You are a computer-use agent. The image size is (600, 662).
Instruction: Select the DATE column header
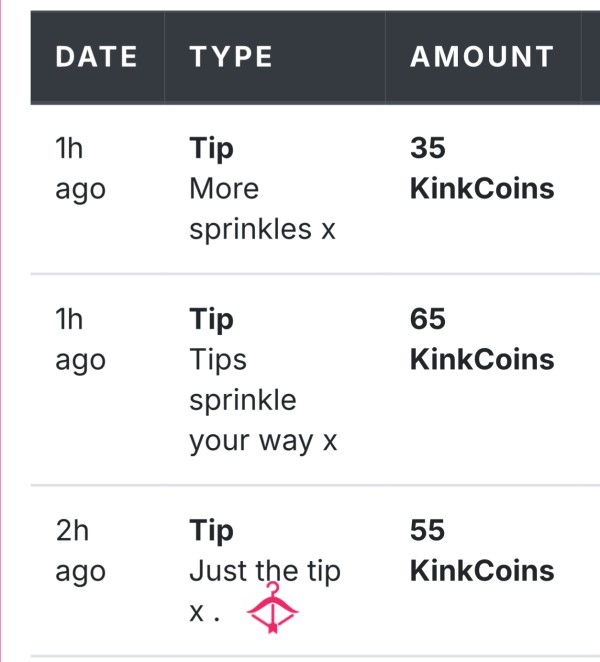(97, 57)
